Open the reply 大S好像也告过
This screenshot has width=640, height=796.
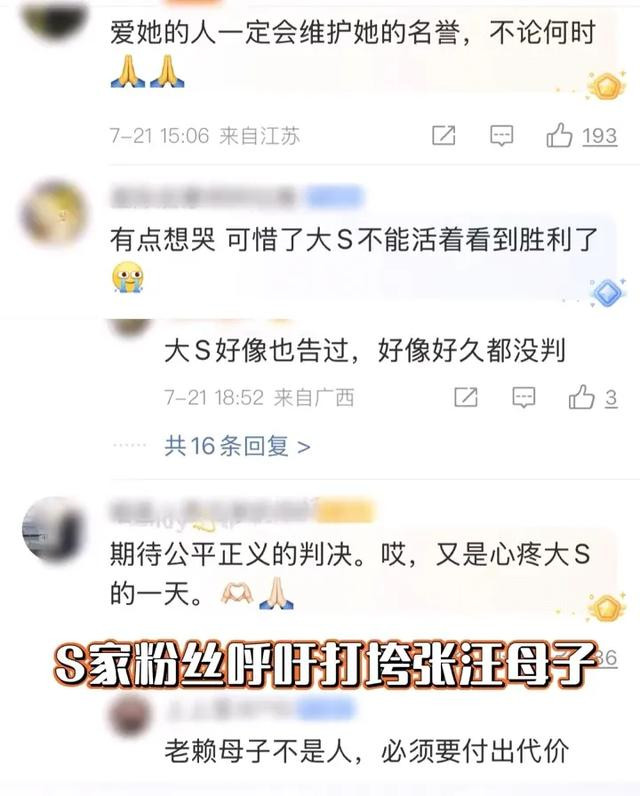364,351
